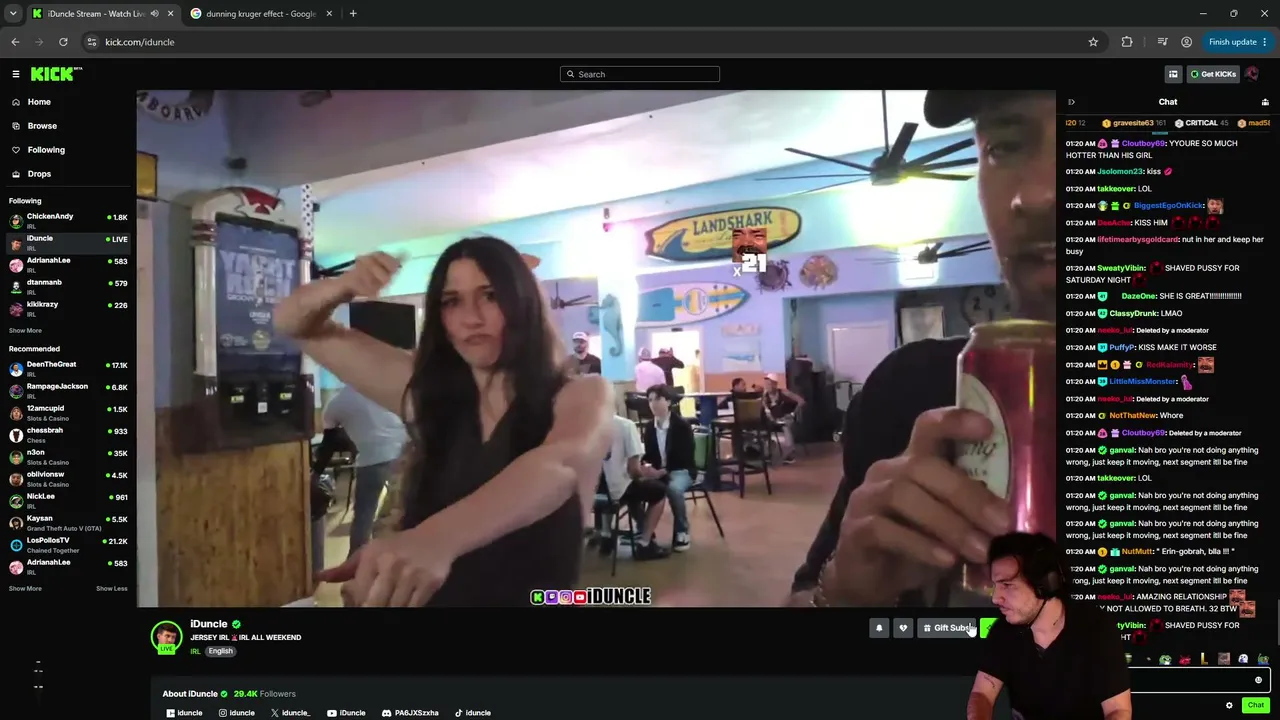Open the hamburger sidebar menu
Viewport: 1280px width, 720px height.
coord(16,74)
